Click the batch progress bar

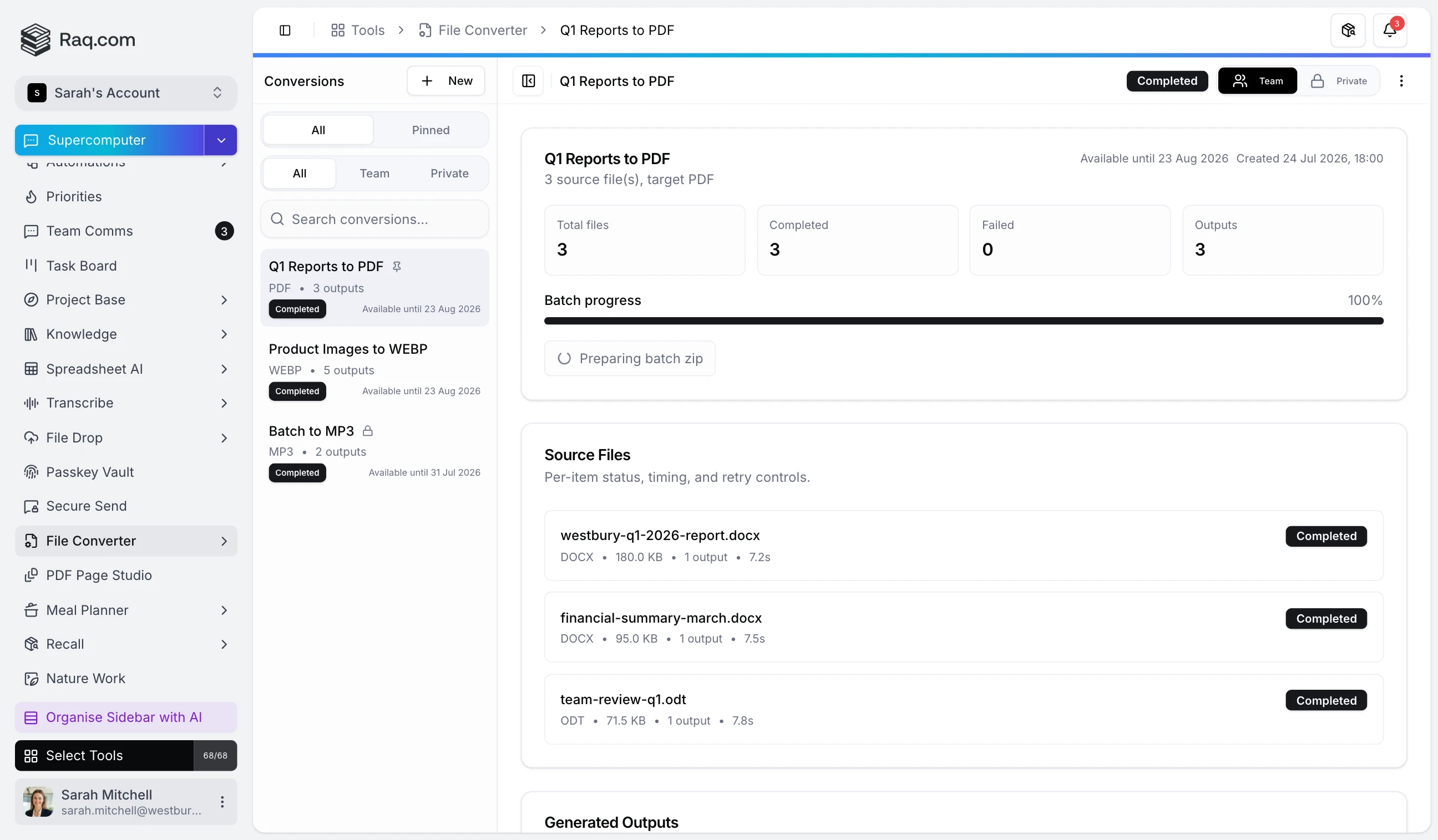(964, 321)
